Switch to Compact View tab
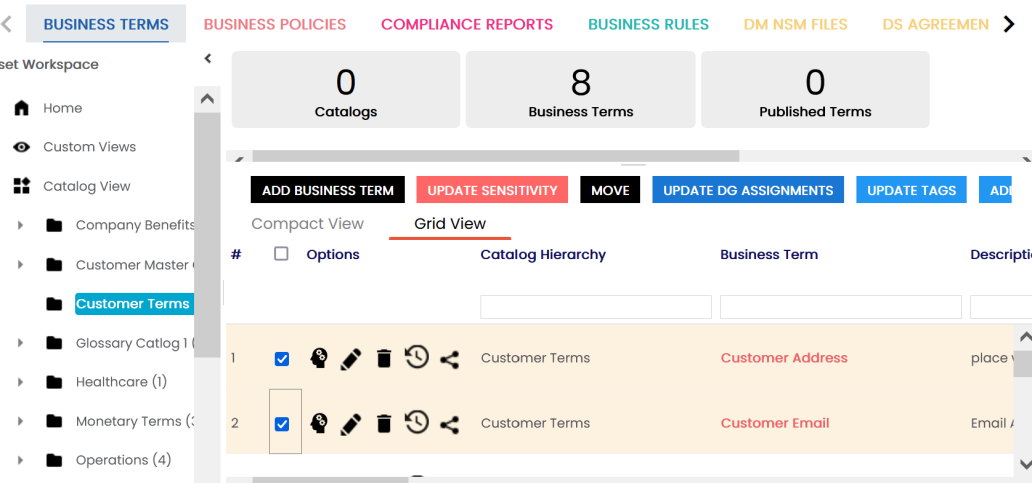The height and width of the screenshot is (483, 1032). (307, 224)
